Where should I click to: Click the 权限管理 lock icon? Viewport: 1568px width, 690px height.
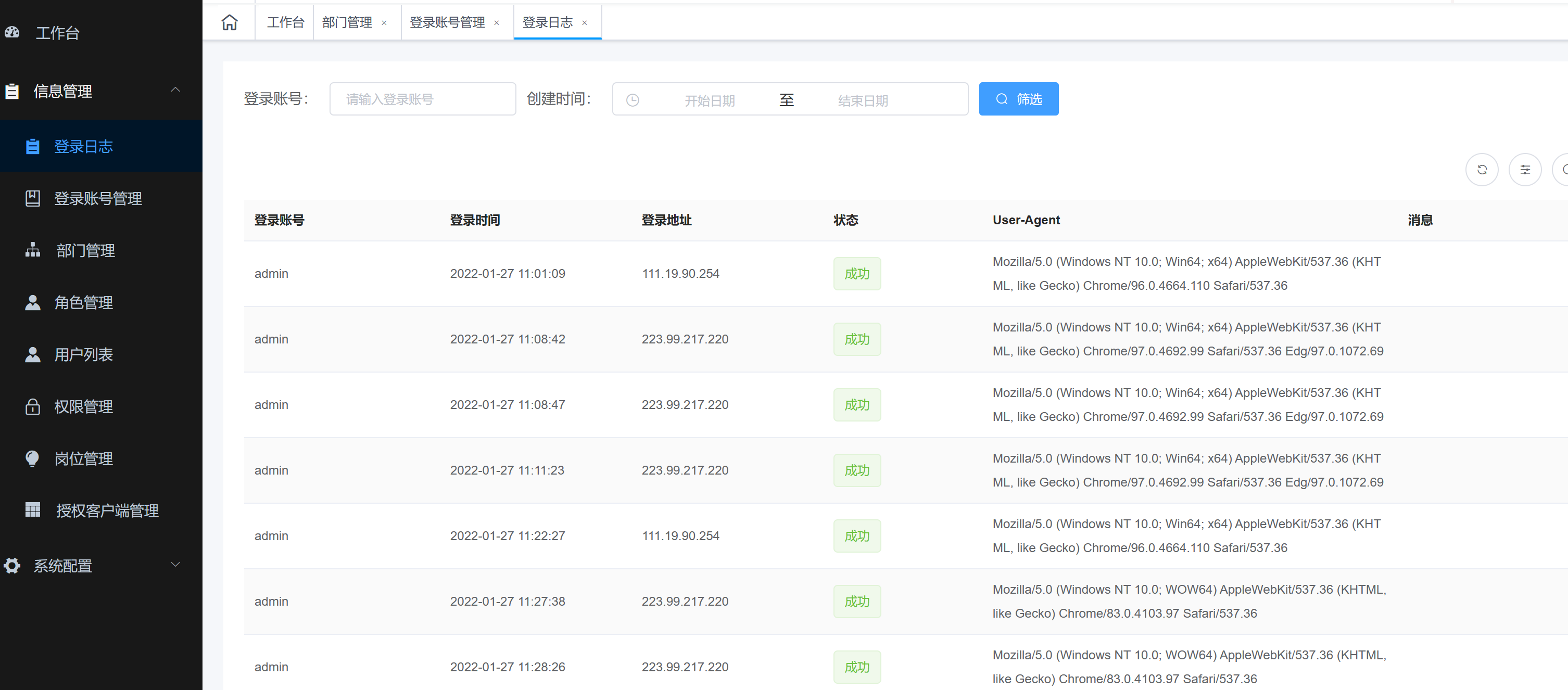click(x=33, y=406)
